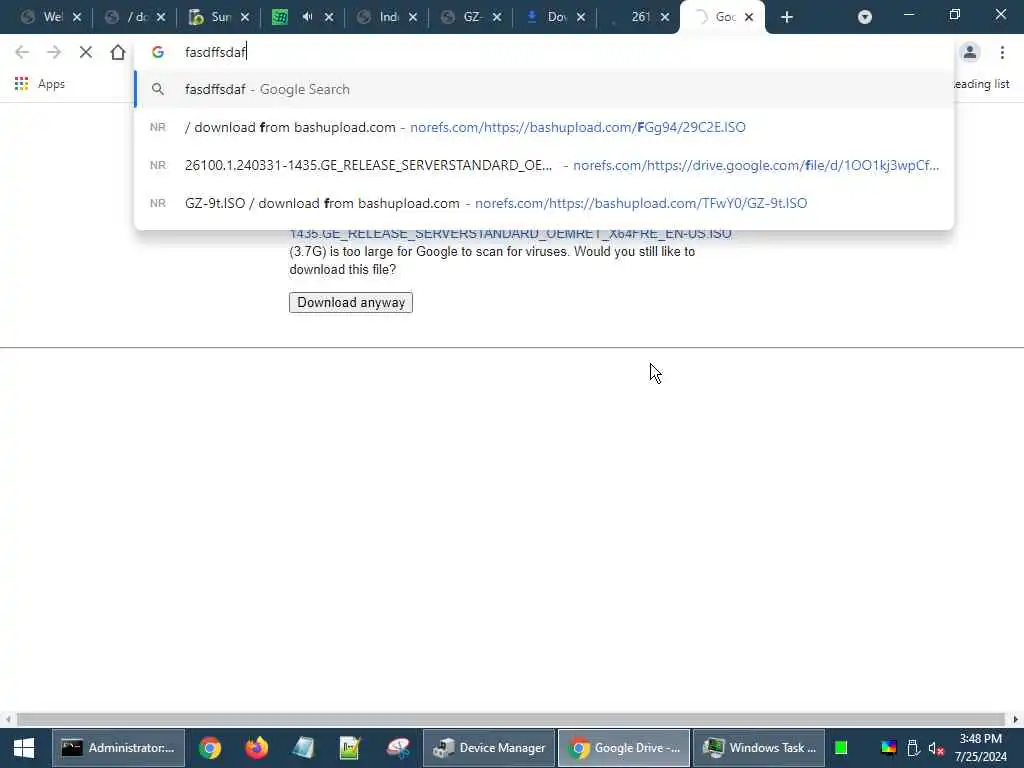Mute the audio-playing tab via speaker icon
Image resolution: width=1024 pixels, height=768 pixels.
click(x=307, y=17)
